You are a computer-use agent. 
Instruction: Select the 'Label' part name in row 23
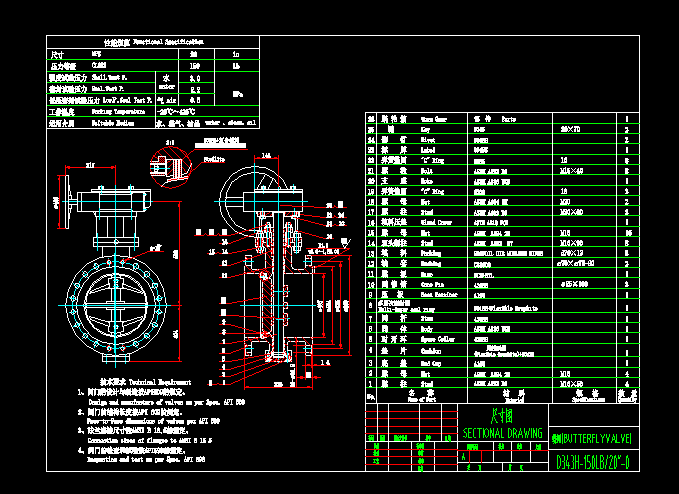(428, 150)
